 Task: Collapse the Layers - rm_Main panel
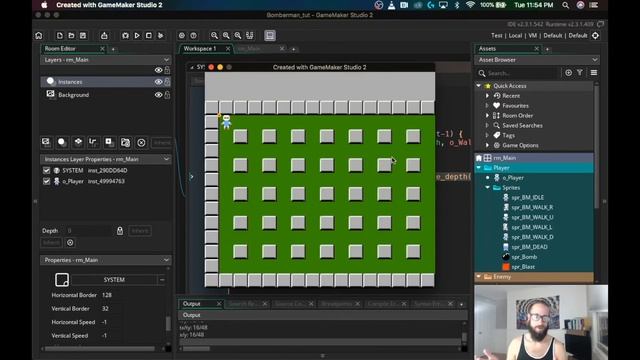point(166,60)
